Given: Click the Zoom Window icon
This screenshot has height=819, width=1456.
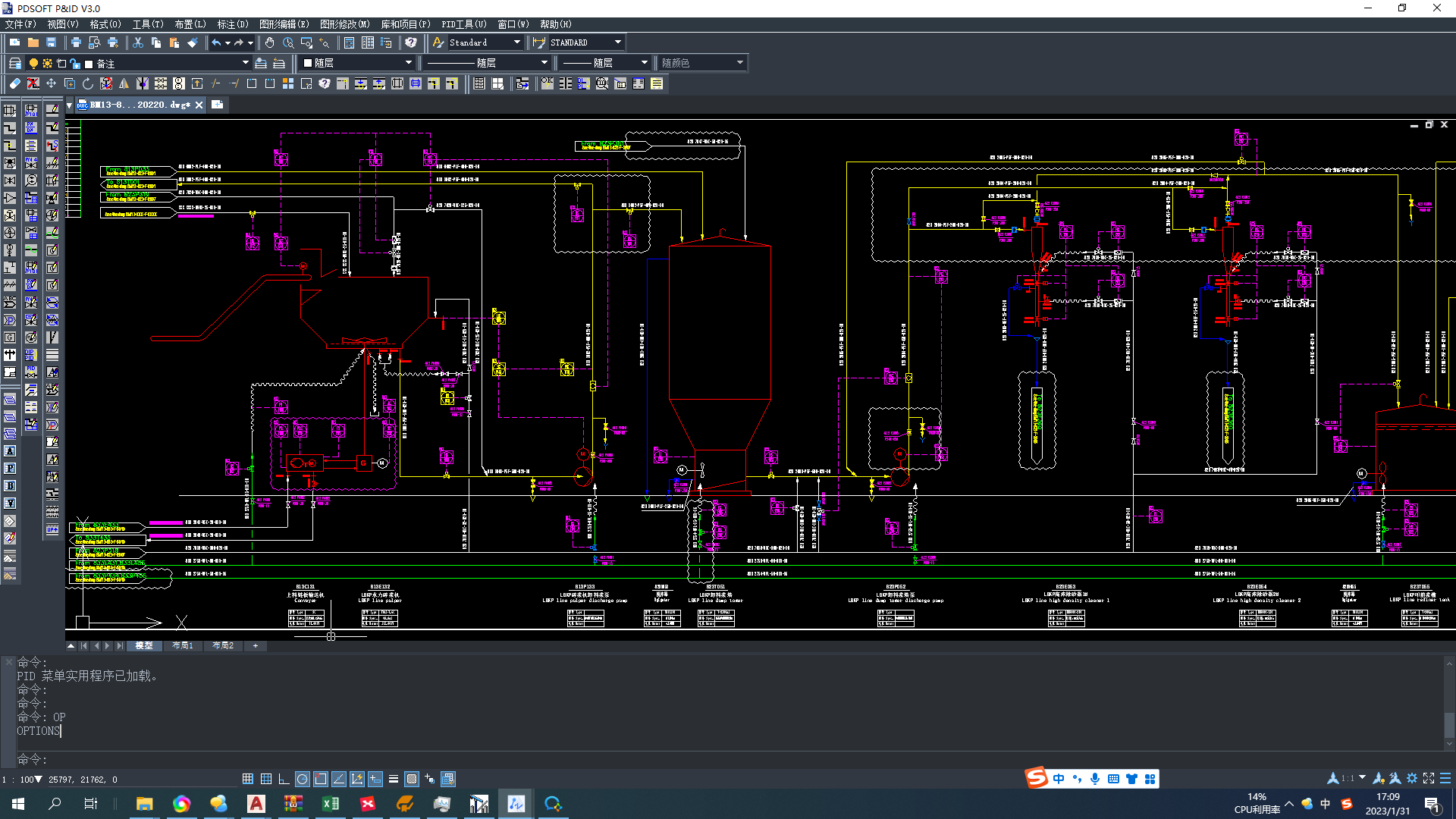Looking at the screenshot, I should click(306, 42).
